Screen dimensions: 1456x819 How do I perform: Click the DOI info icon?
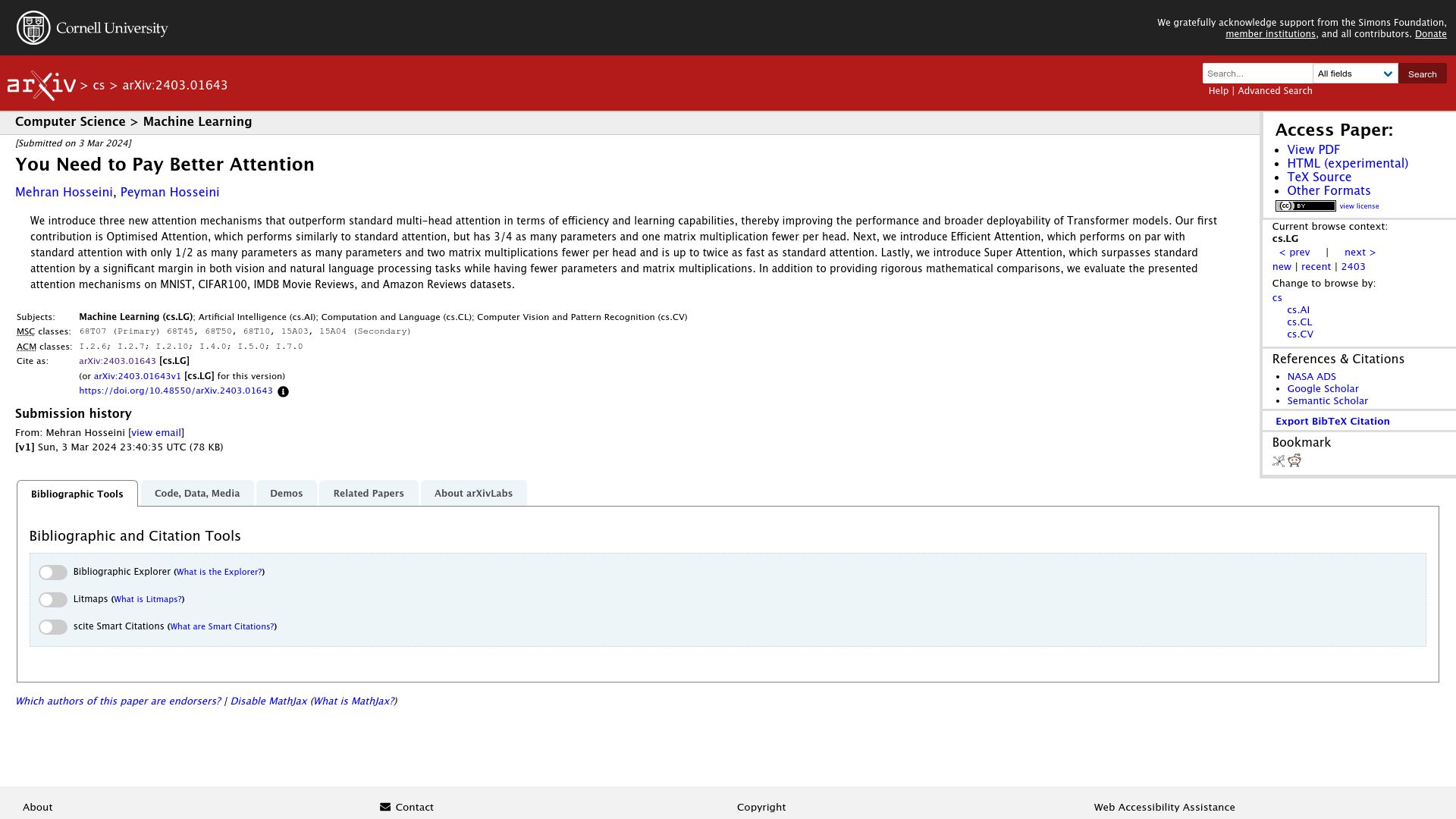click(283, 392)
